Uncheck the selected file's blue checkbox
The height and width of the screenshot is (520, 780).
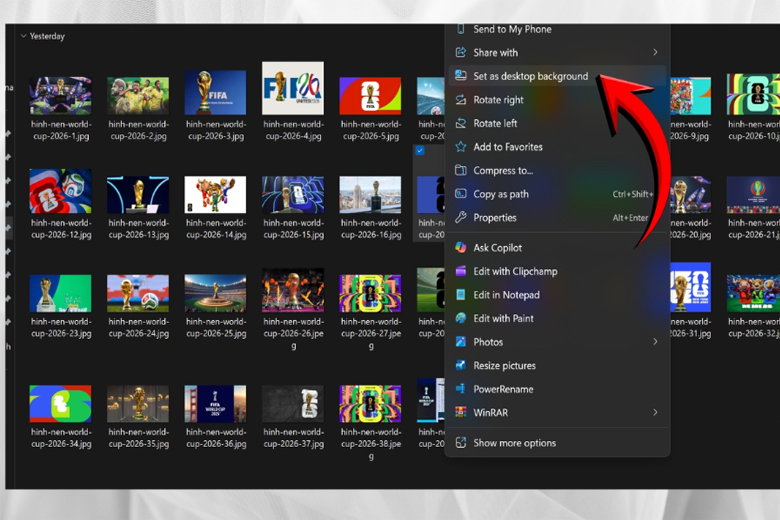420,150
